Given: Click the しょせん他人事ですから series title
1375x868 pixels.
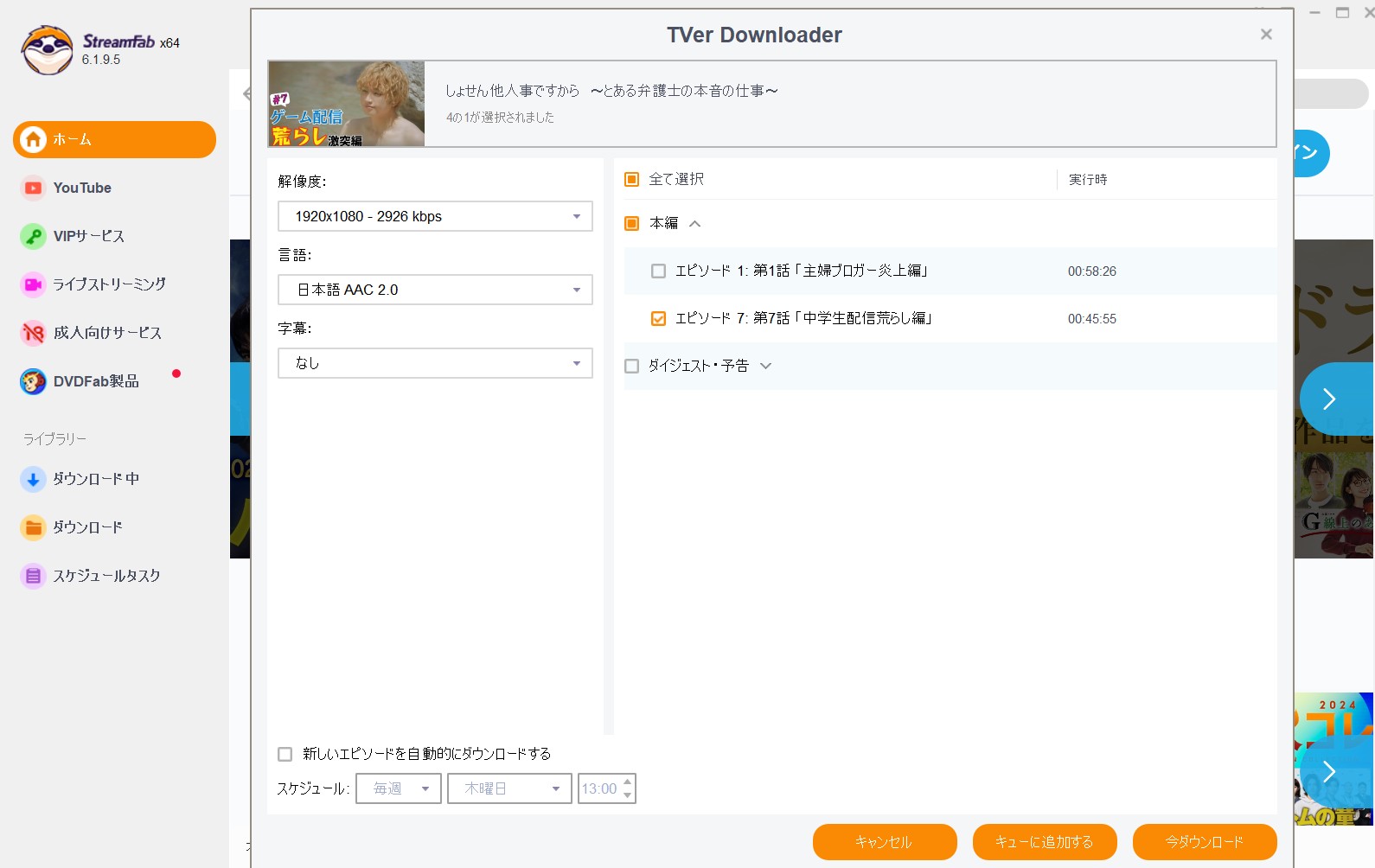Looking at the screenshot, I should click(x=611, y=91).
